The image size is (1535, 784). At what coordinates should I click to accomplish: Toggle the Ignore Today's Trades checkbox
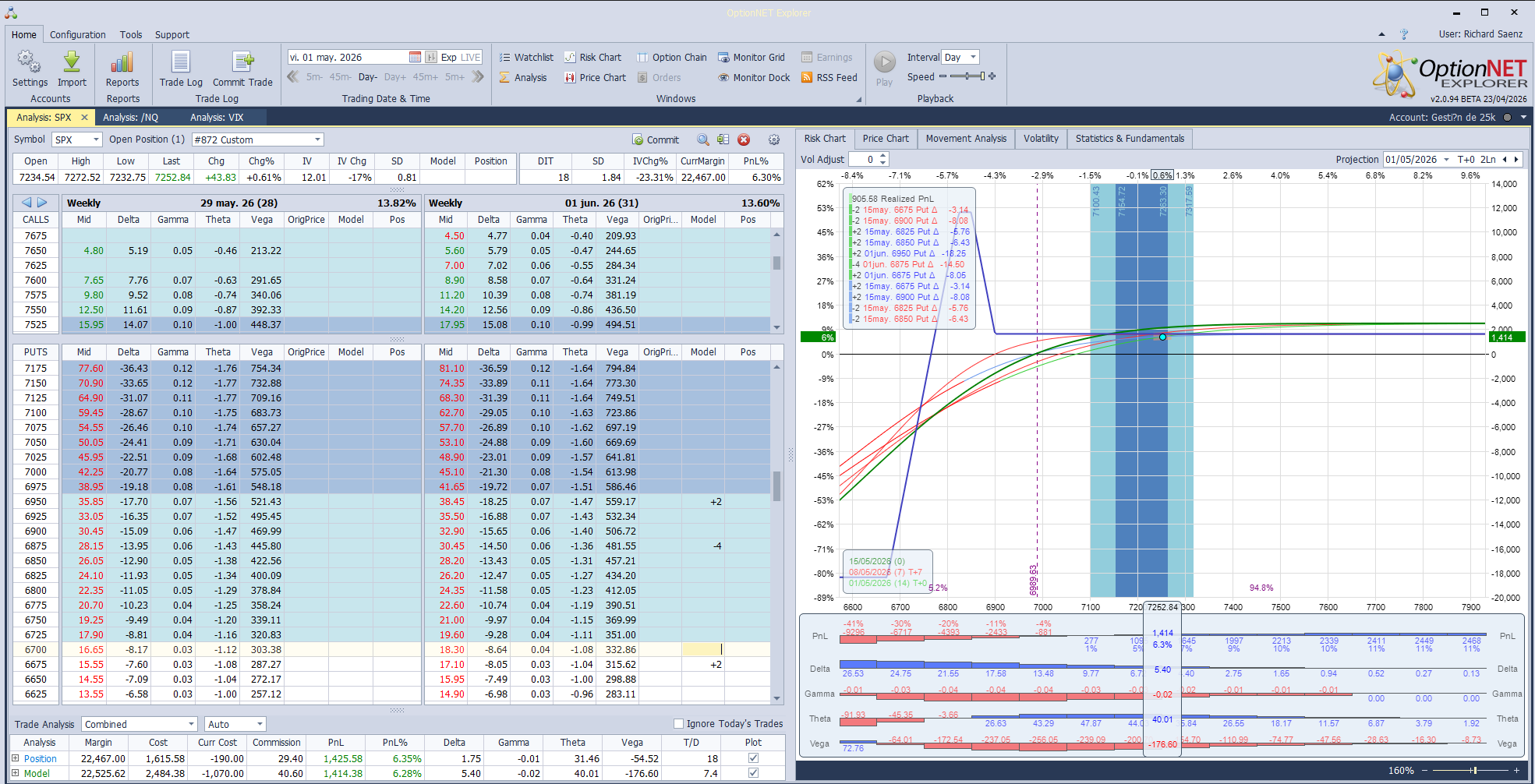point(678,723)
